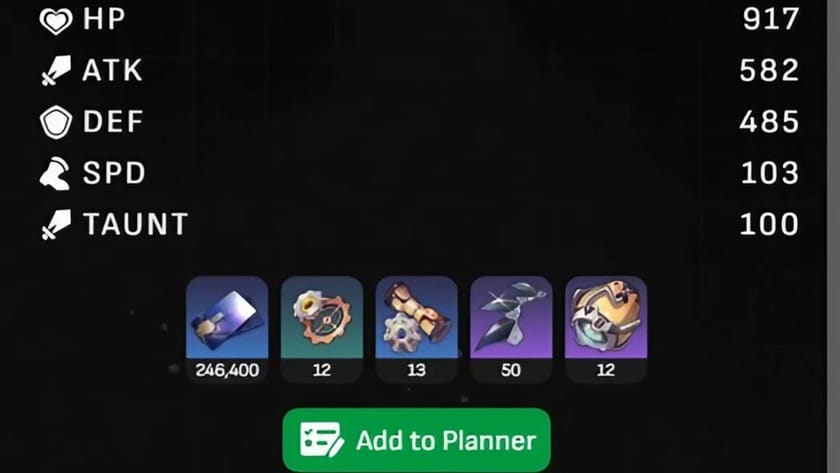The width and height of the screenshot is (840, 473).
Task: Click the HP value 917
Action: [770, 19]
